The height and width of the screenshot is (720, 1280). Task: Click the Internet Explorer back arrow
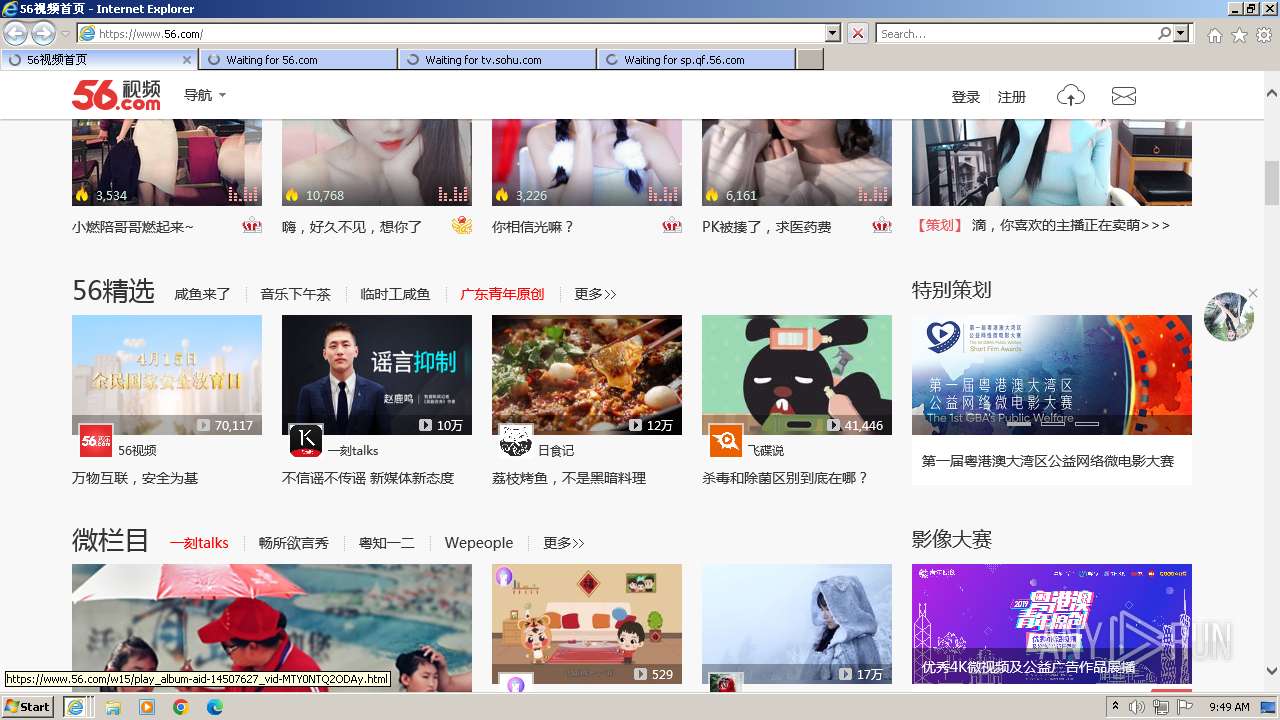[x=15, y=33]
